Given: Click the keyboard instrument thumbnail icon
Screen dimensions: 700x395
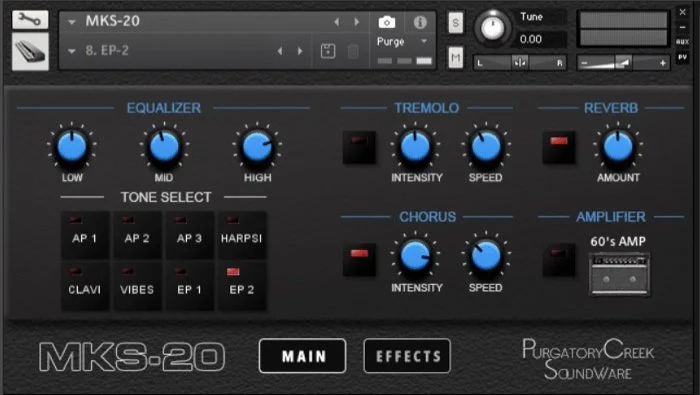Looking at the screenshot, I should click(x=30, y=52).
